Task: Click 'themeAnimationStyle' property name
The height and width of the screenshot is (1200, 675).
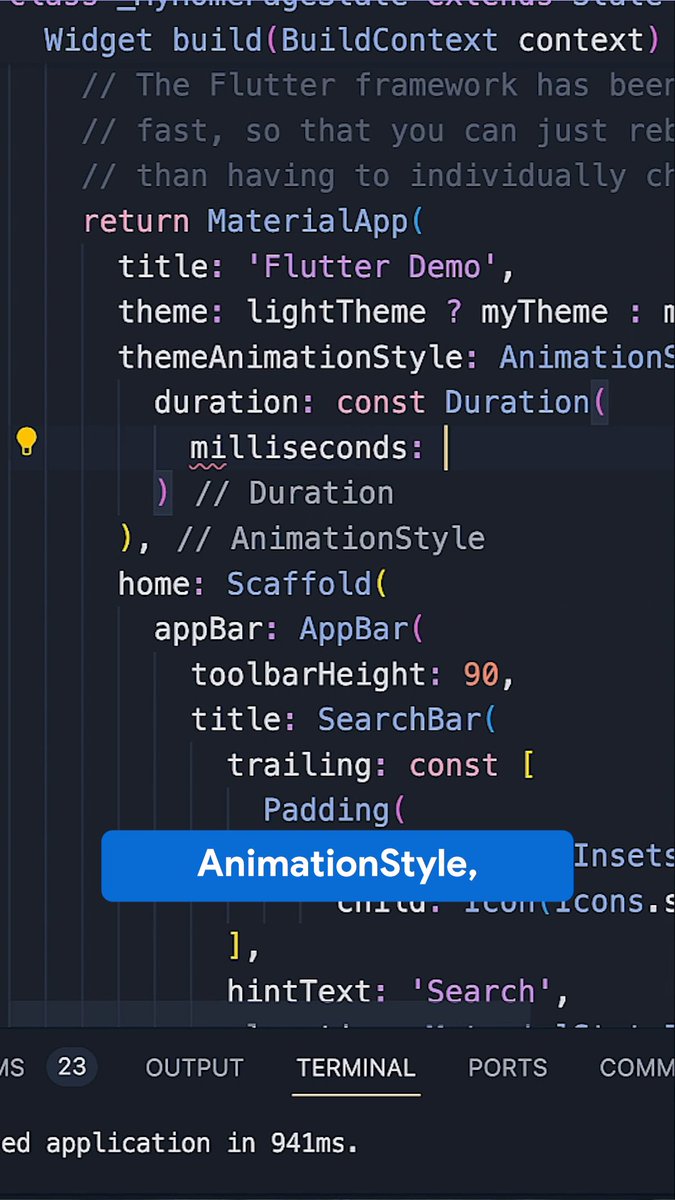Action: pos(292,357)
